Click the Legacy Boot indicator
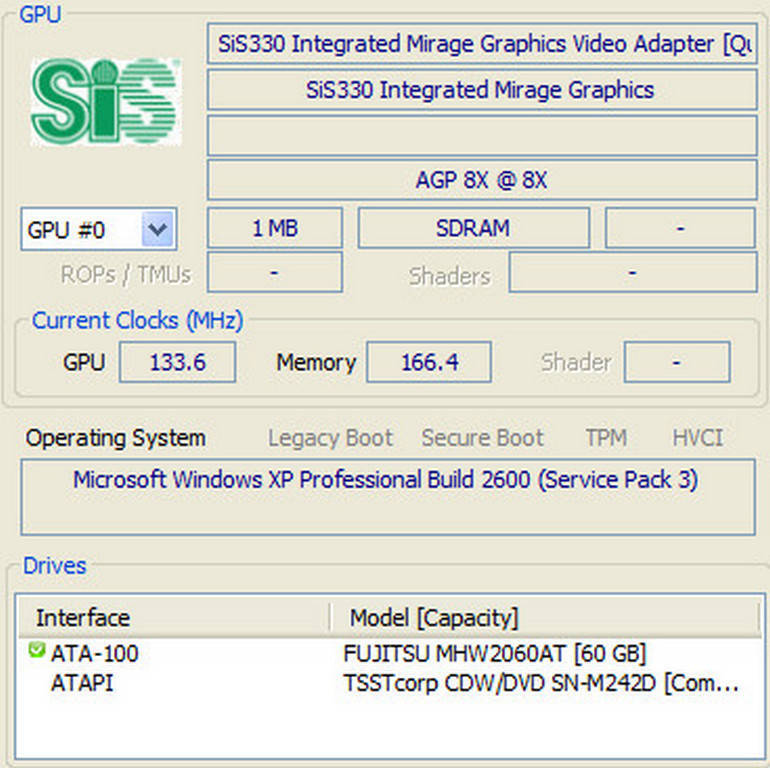The width and height of the screenshot is (770, 768). coord(330,438)
